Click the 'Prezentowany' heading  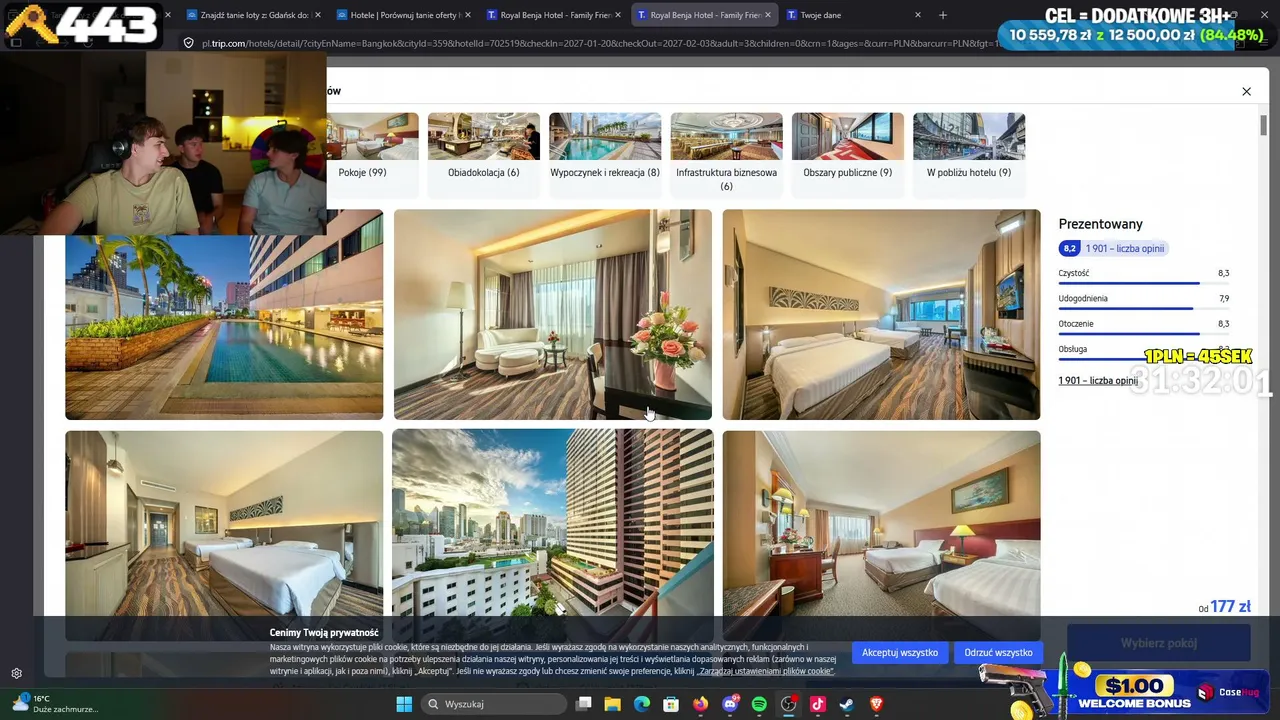(1100, 224)
